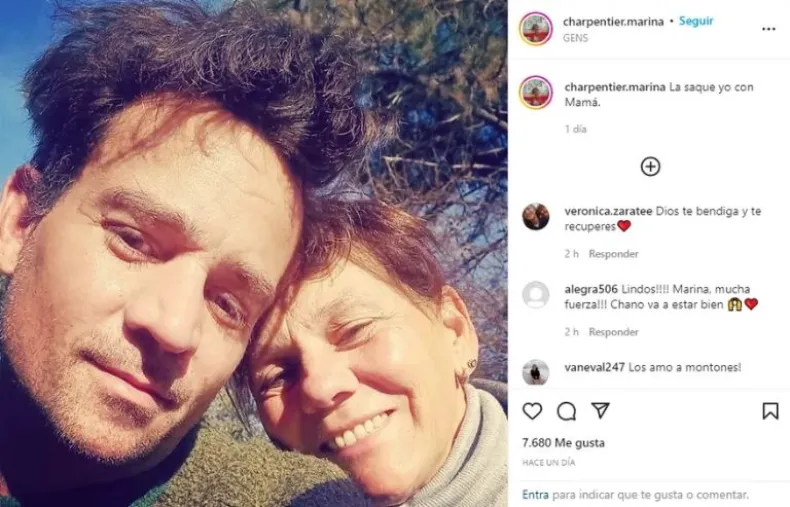790x507 pixels.
Task: Open the GENS location link
Action: pyautogui.click(x=575, y=38)
